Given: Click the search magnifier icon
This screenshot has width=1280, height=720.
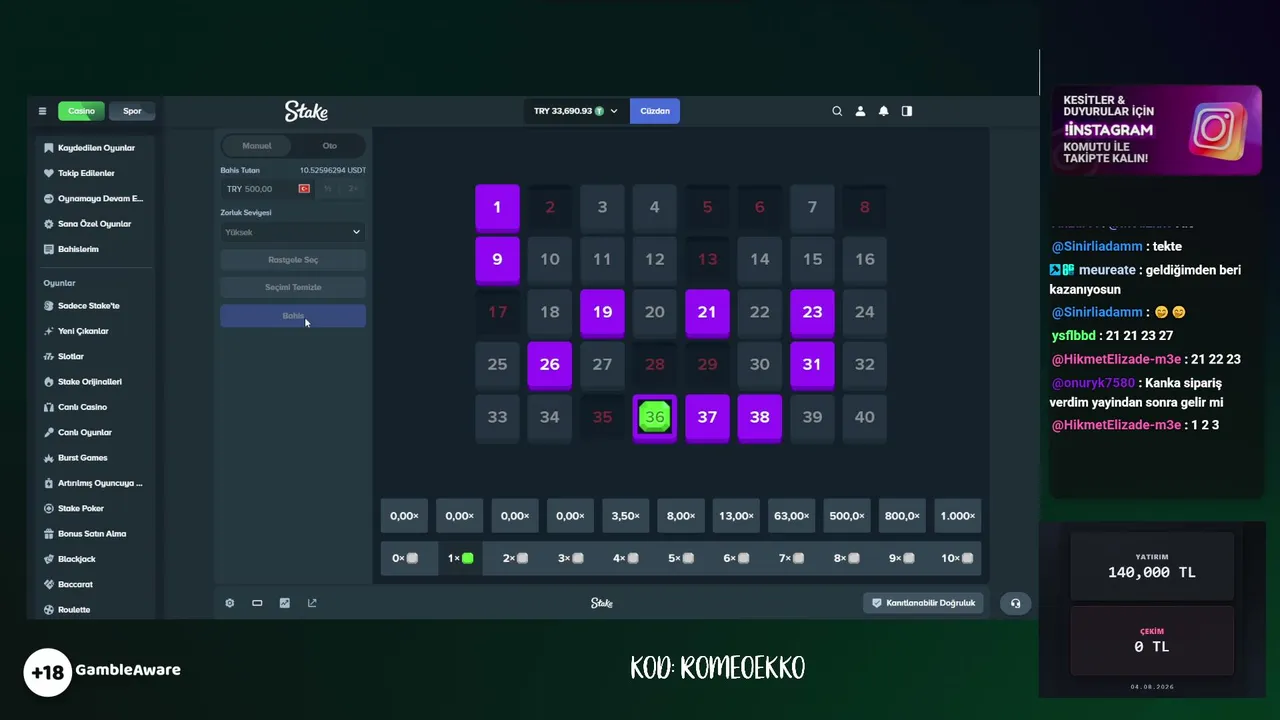Looking at the screenshot, I should 837,111.
